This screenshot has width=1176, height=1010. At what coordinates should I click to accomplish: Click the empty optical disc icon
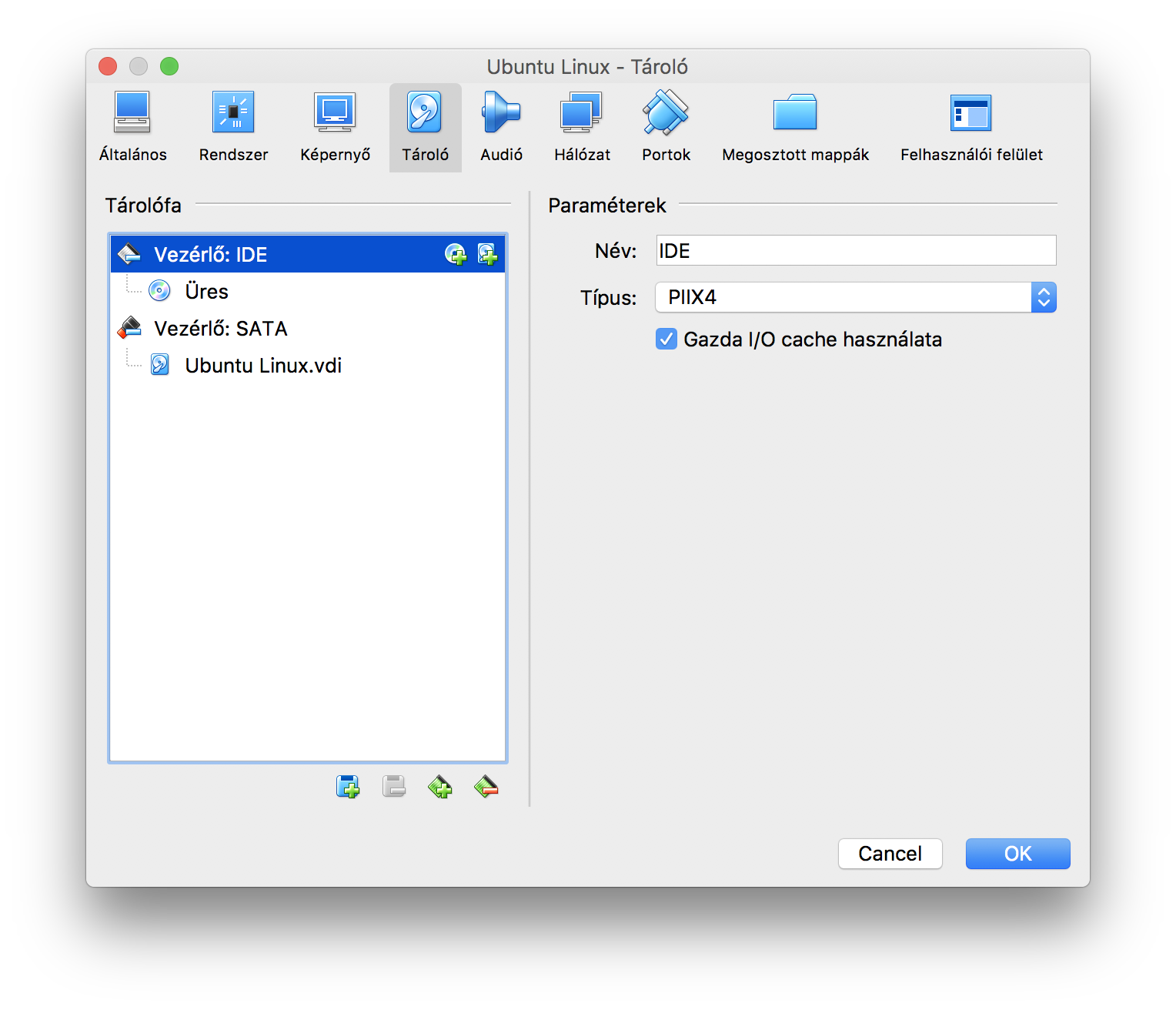(x=159, y=291)
